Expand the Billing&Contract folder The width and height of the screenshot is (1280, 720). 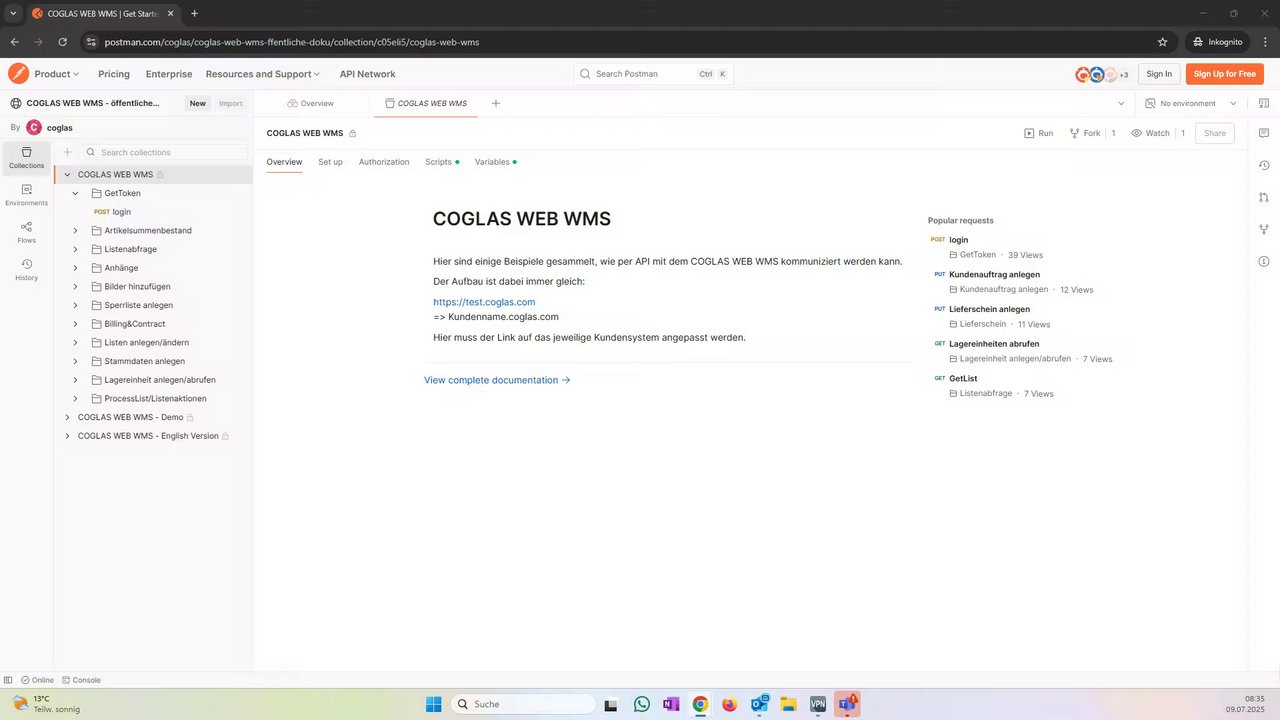click(x=75, y=324)
